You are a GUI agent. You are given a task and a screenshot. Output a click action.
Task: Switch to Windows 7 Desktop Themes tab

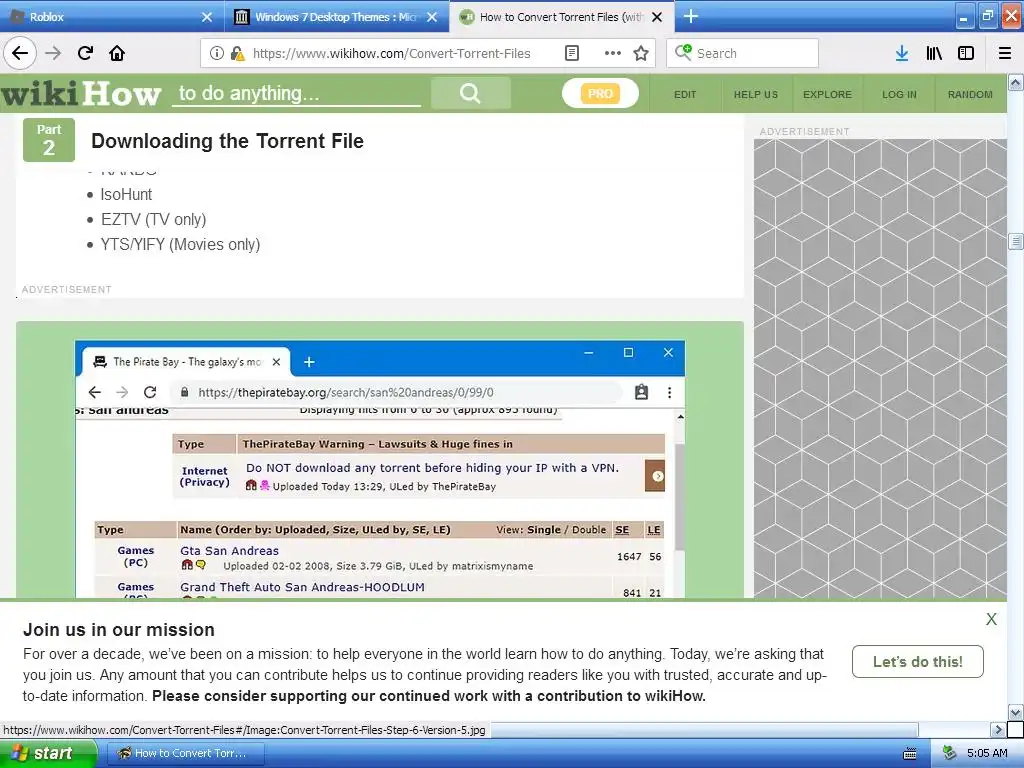coord(336,17)
